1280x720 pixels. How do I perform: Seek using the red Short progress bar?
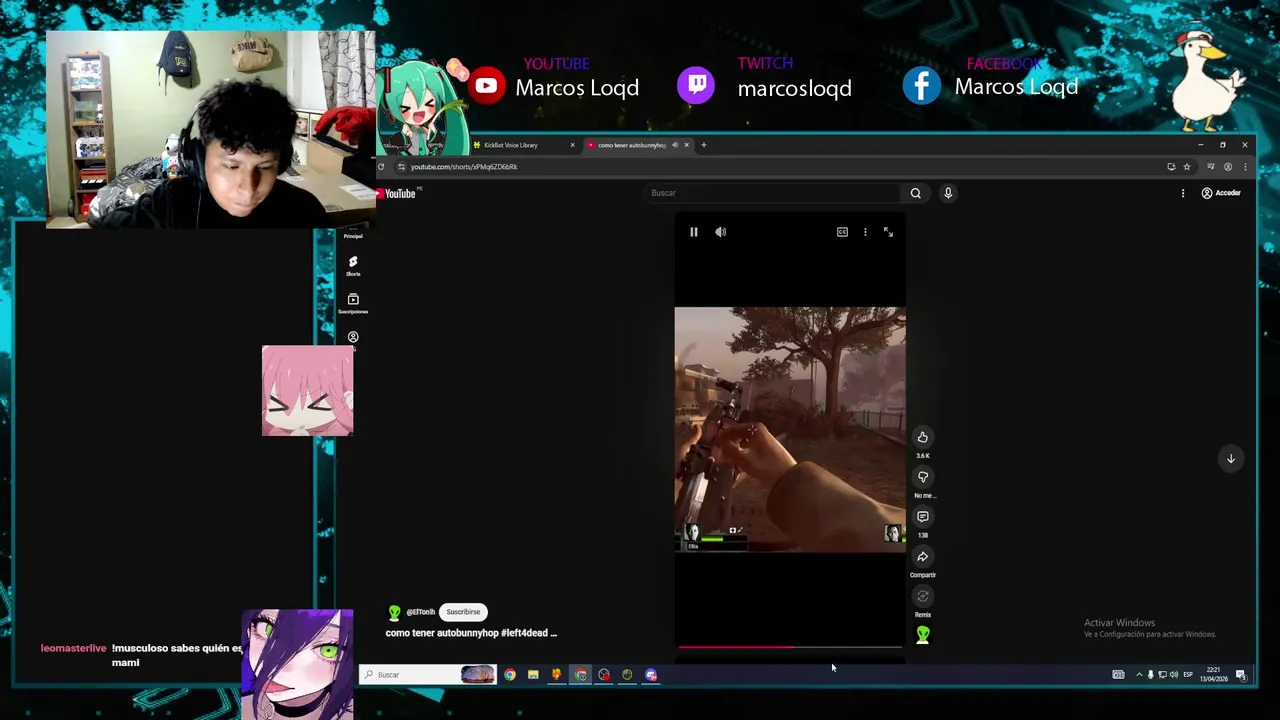point(790,647)
